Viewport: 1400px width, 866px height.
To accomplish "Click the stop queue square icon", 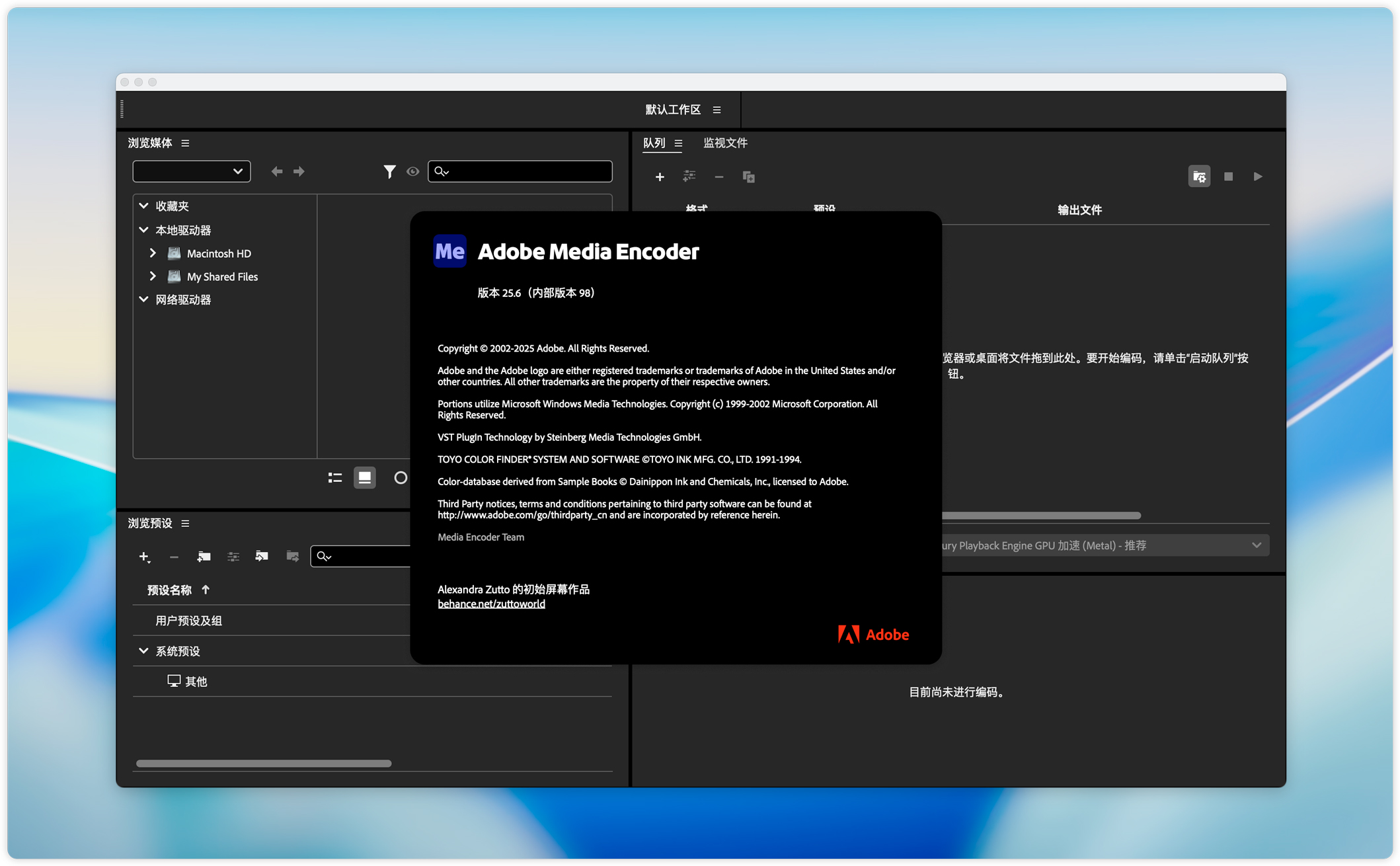I will coord(1228,177).
